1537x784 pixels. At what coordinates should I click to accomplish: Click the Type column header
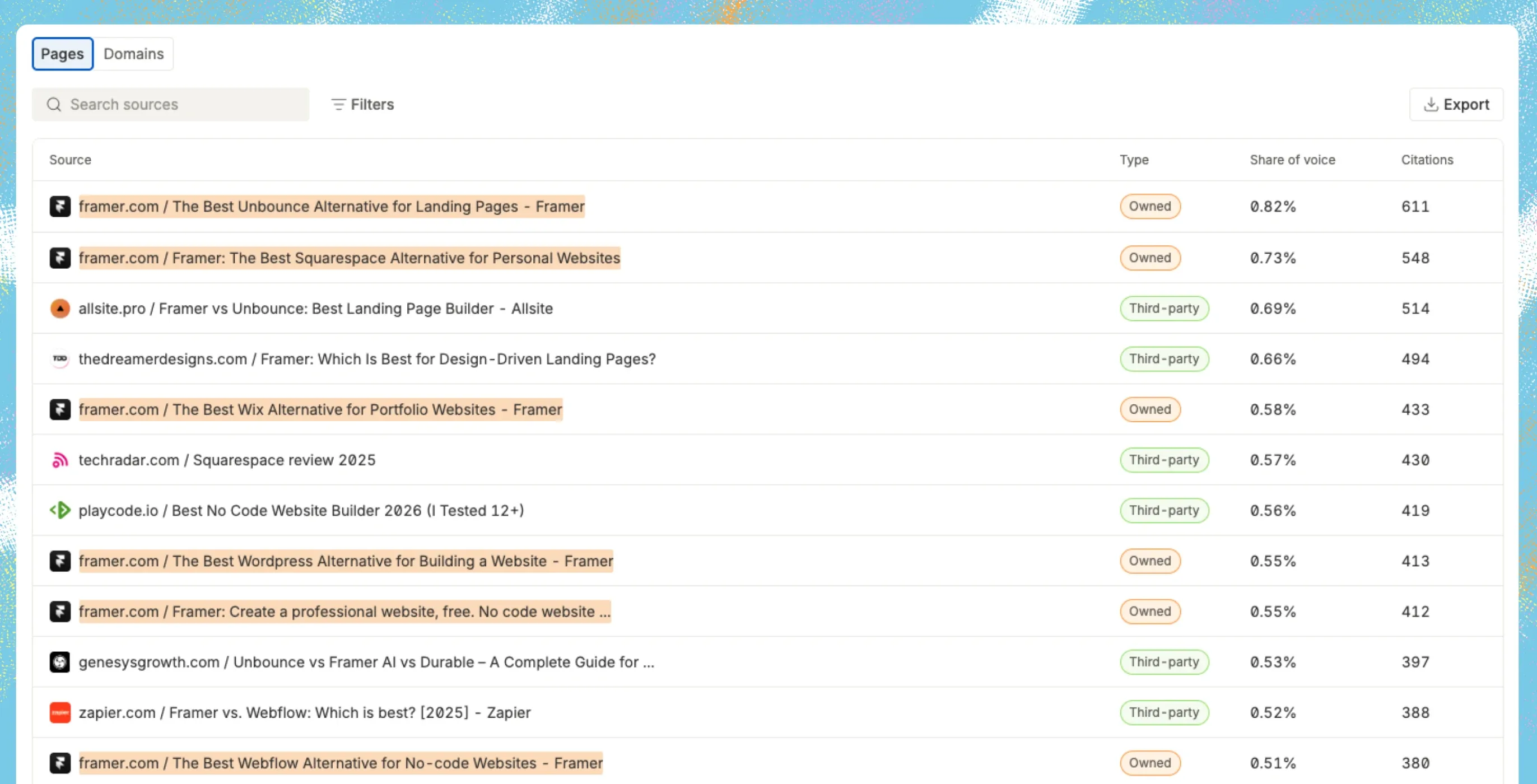pos(1134,160)
